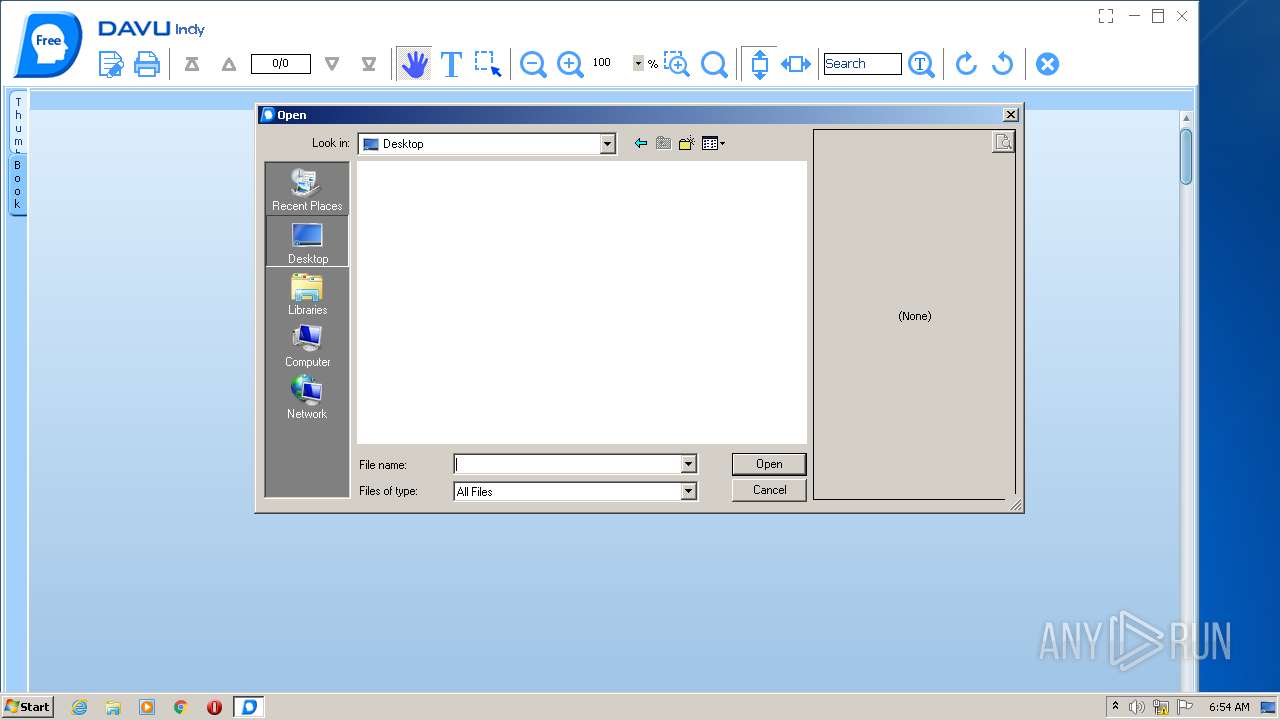This screenshot has height=720, width=1280.
Task: Fit page to width
Action: [x=796, y=64]
